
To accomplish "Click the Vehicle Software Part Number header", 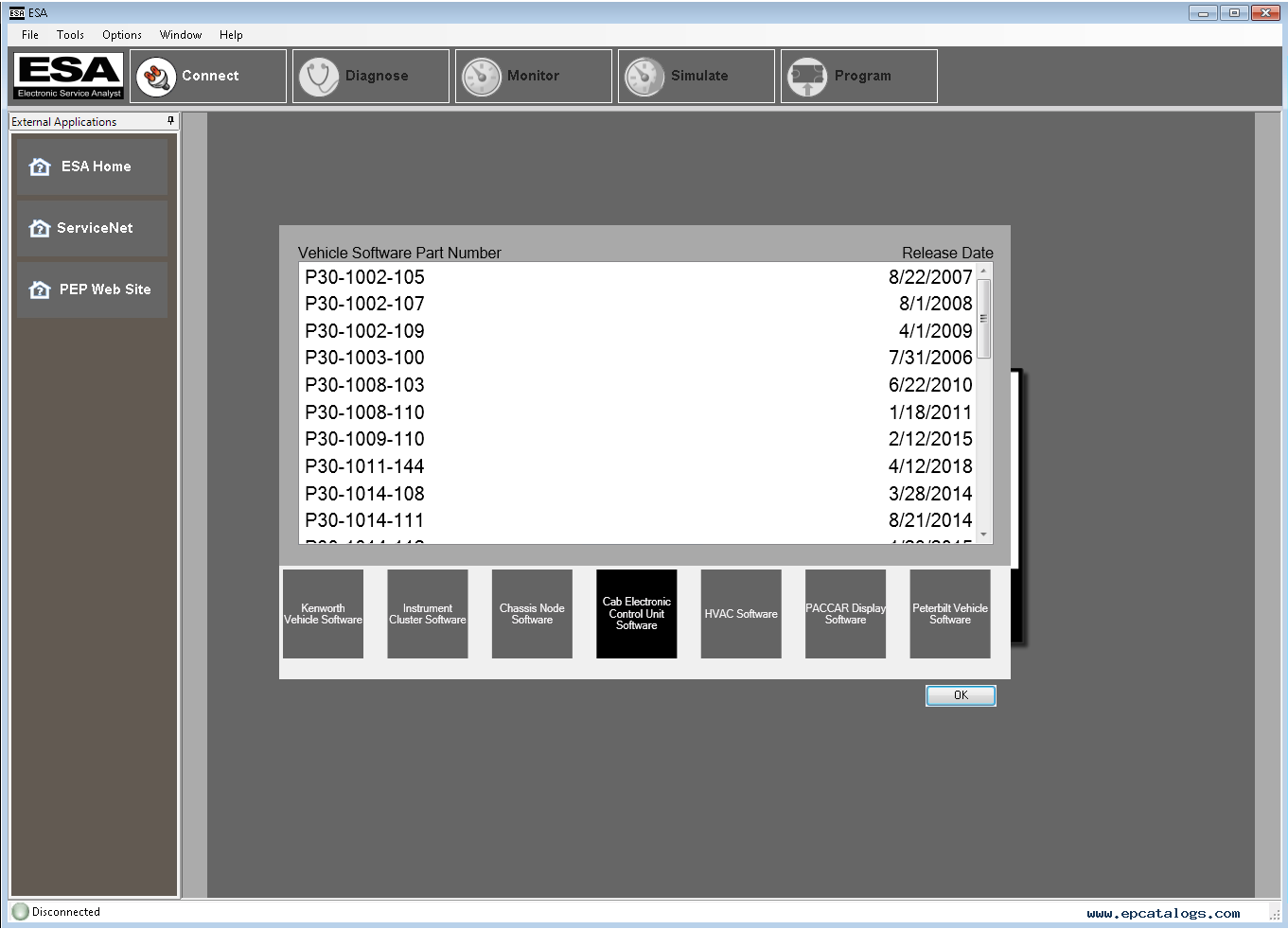I will coord(399,253).
